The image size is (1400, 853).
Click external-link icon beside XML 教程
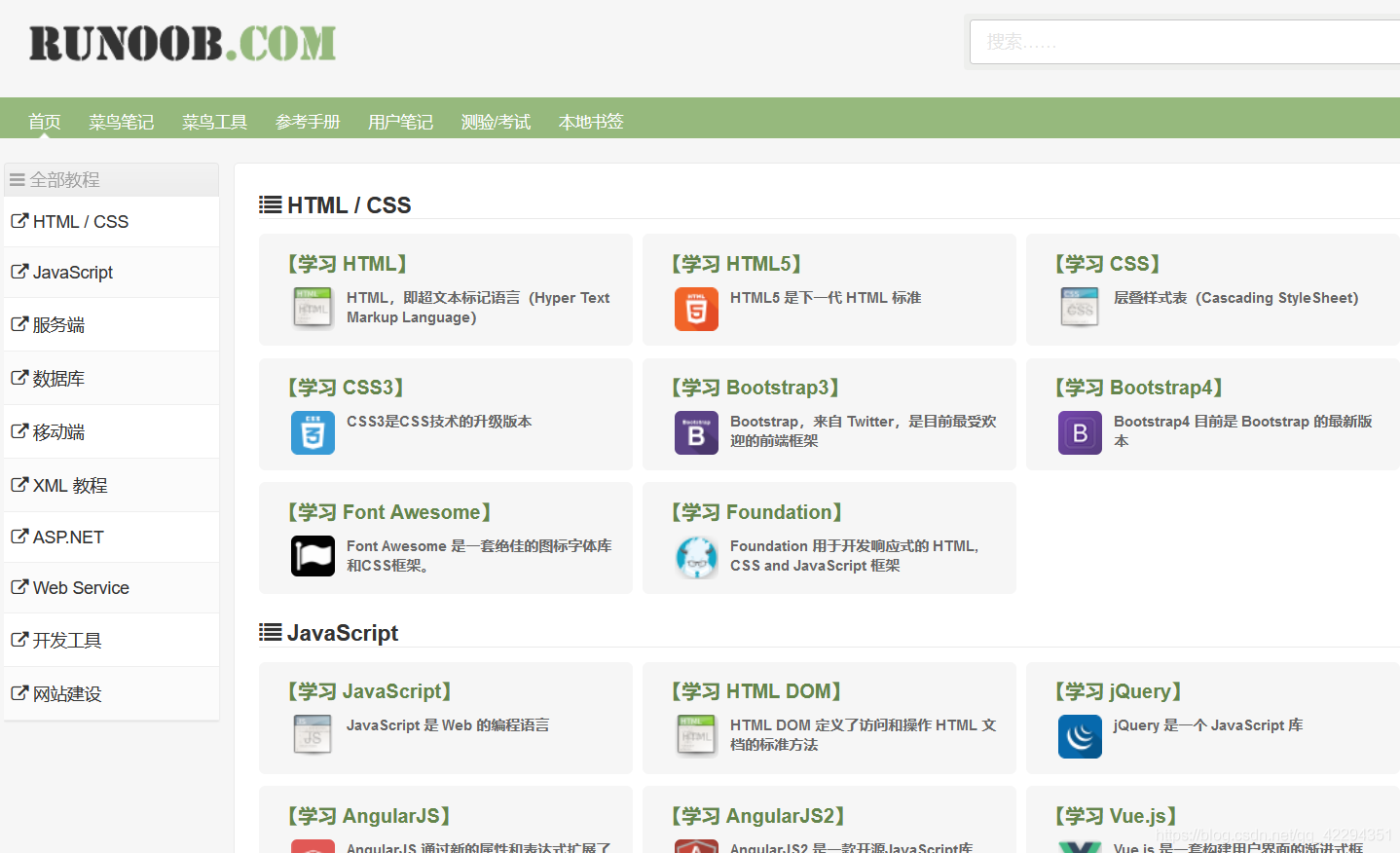point(19,485)
